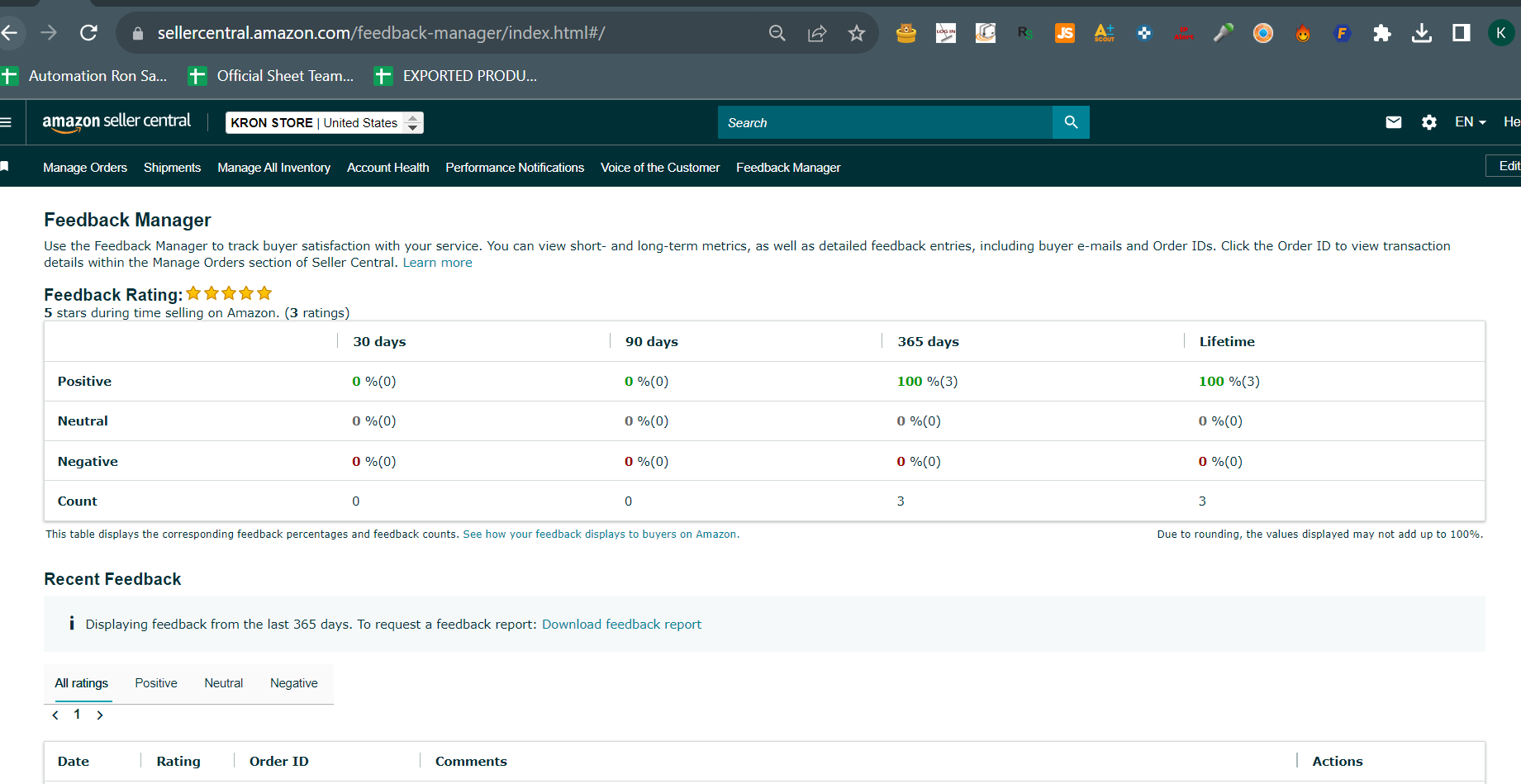This screenshot has width=1521, height=784.
Task: Open the KRON STORE marketplace switcher
Action: (325, 122)
